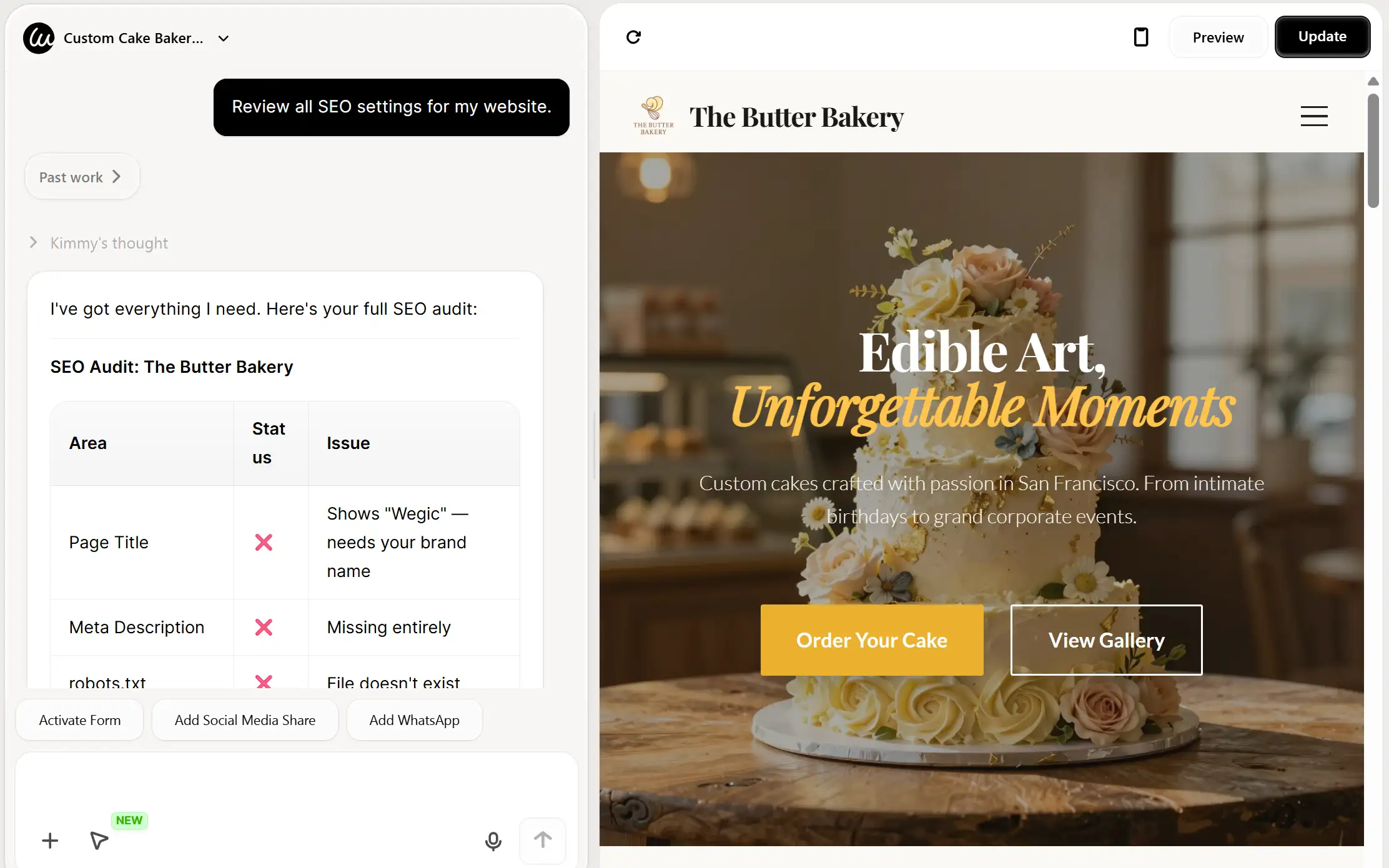
Task: Click the microphone voice input icon
Action: (493, 841)
